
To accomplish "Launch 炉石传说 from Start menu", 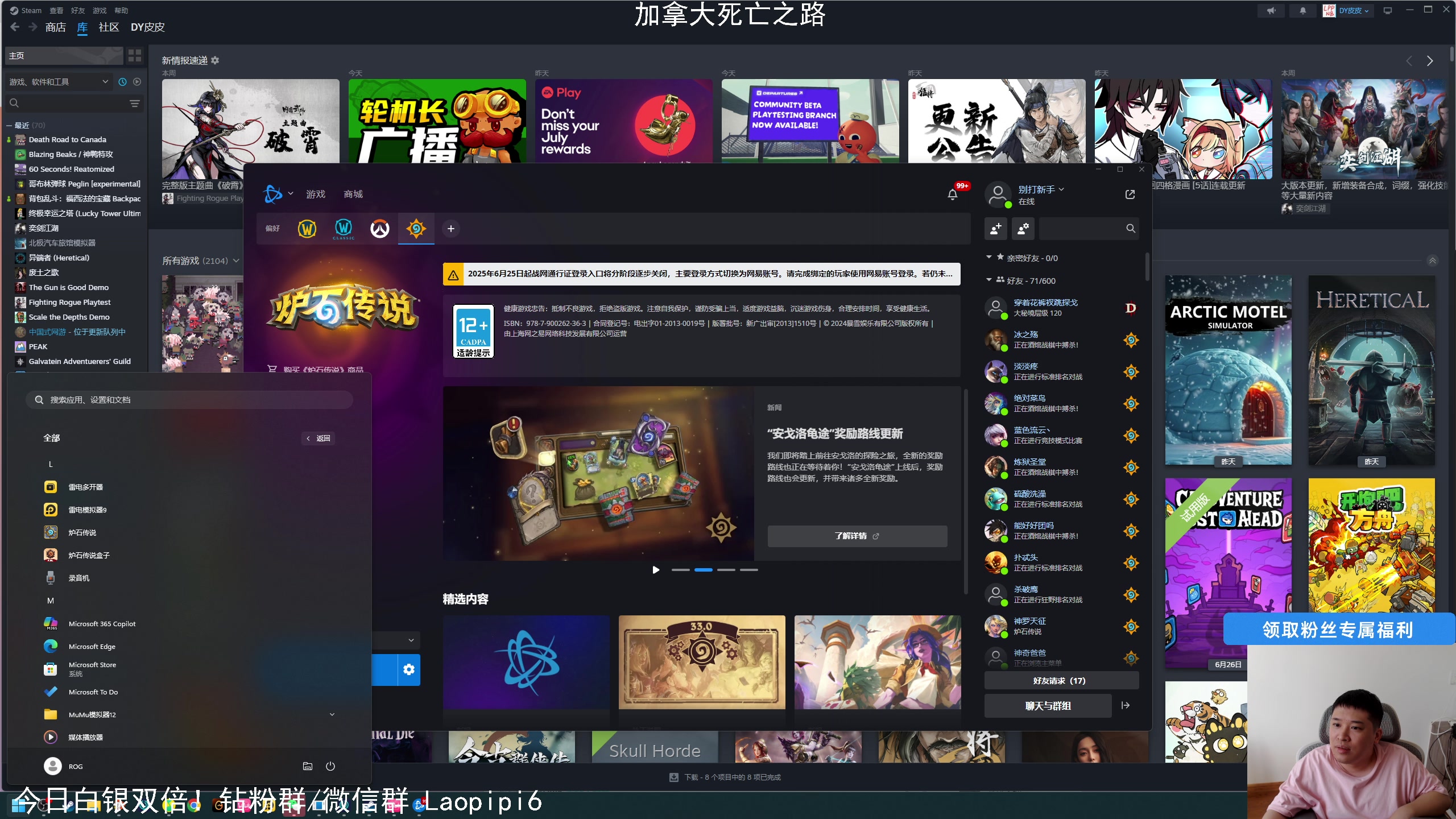I will click(x=82, y=532).
